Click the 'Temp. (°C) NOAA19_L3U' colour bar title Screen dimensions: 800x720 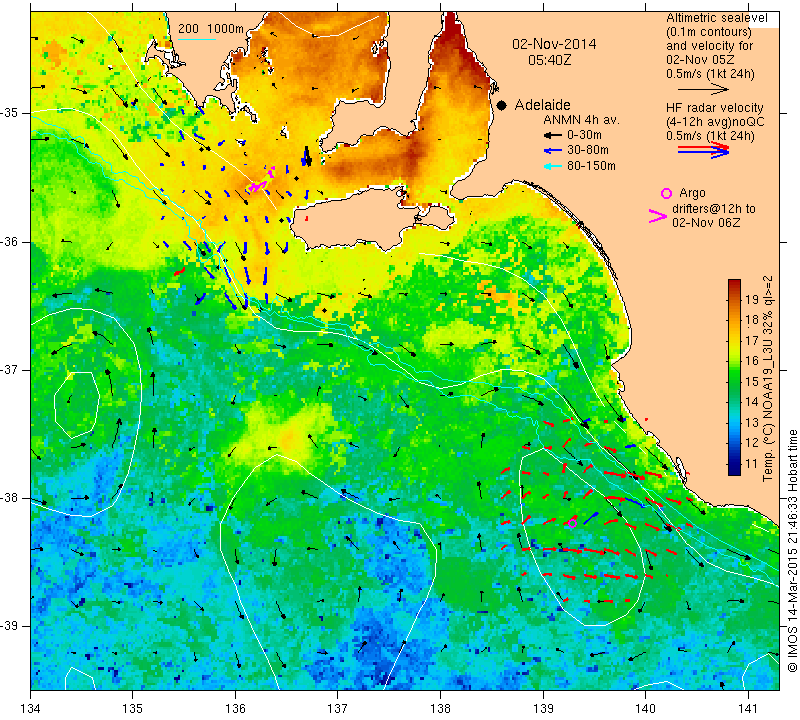[768, 378]
